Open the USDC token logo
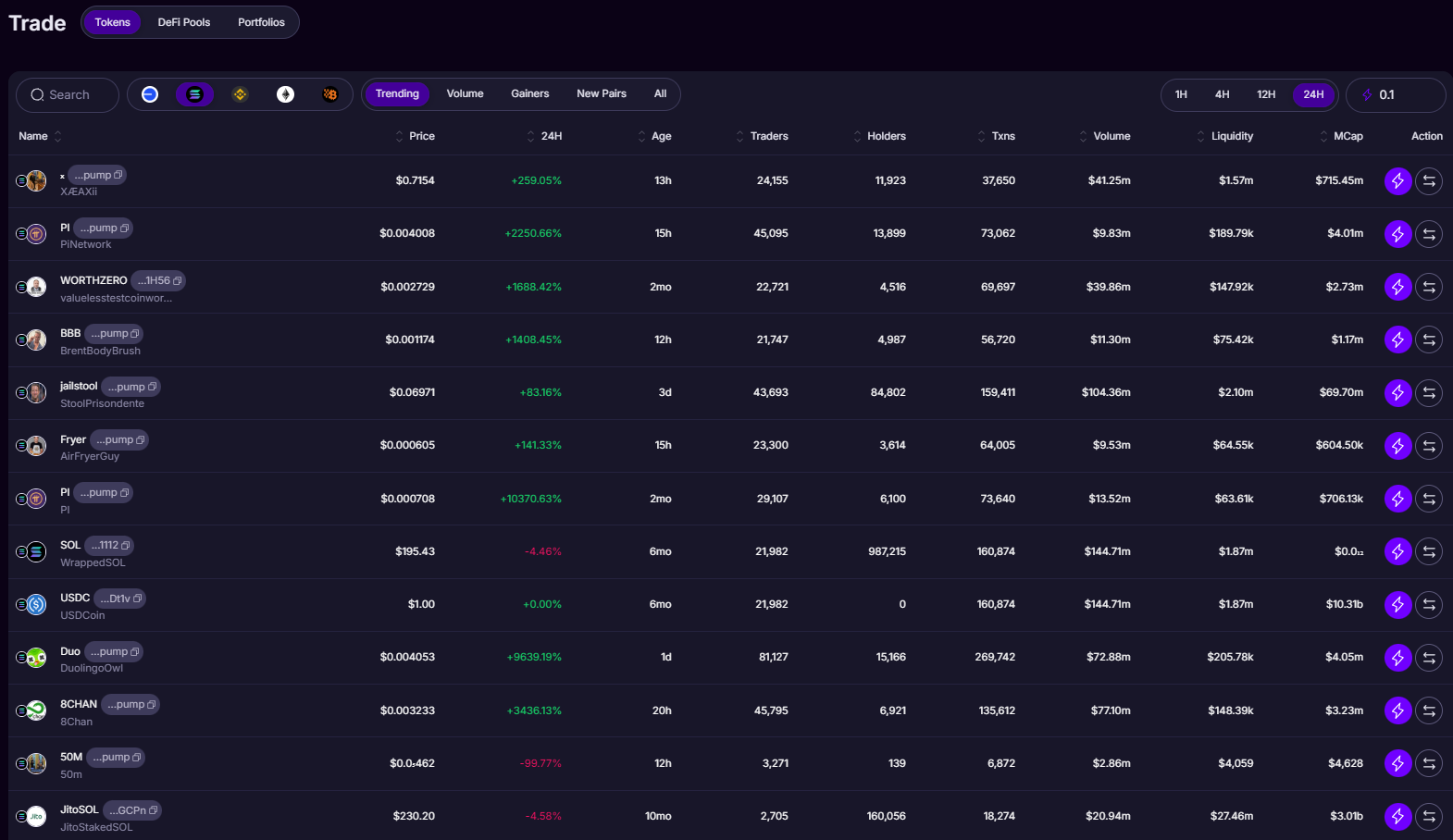This screenshot has height=840, width=1453. (36, 605)
